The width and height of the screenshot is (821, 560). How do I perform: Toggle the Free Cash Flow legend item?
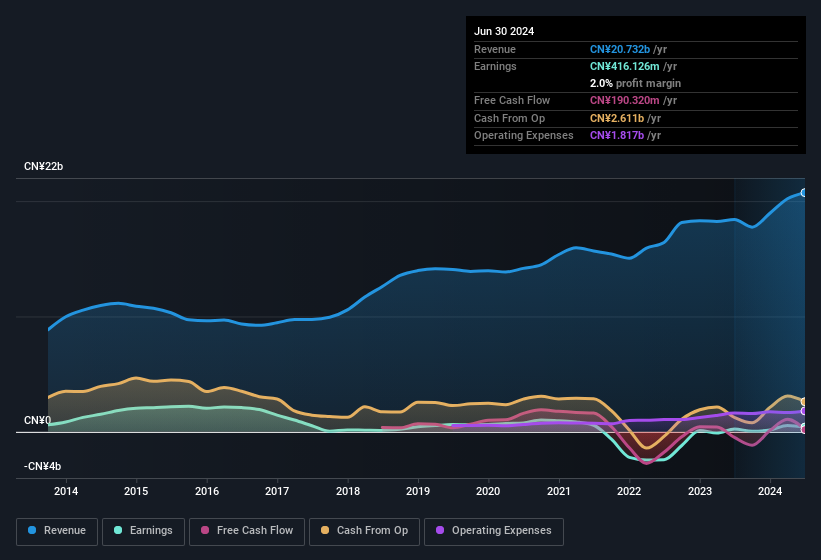247,531
